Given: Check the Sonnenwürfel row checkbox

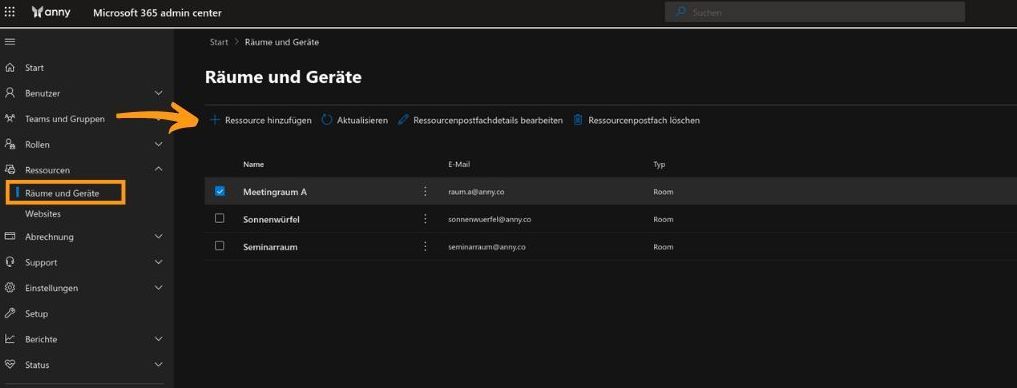Looking at the screenshot, I should 220,219.
